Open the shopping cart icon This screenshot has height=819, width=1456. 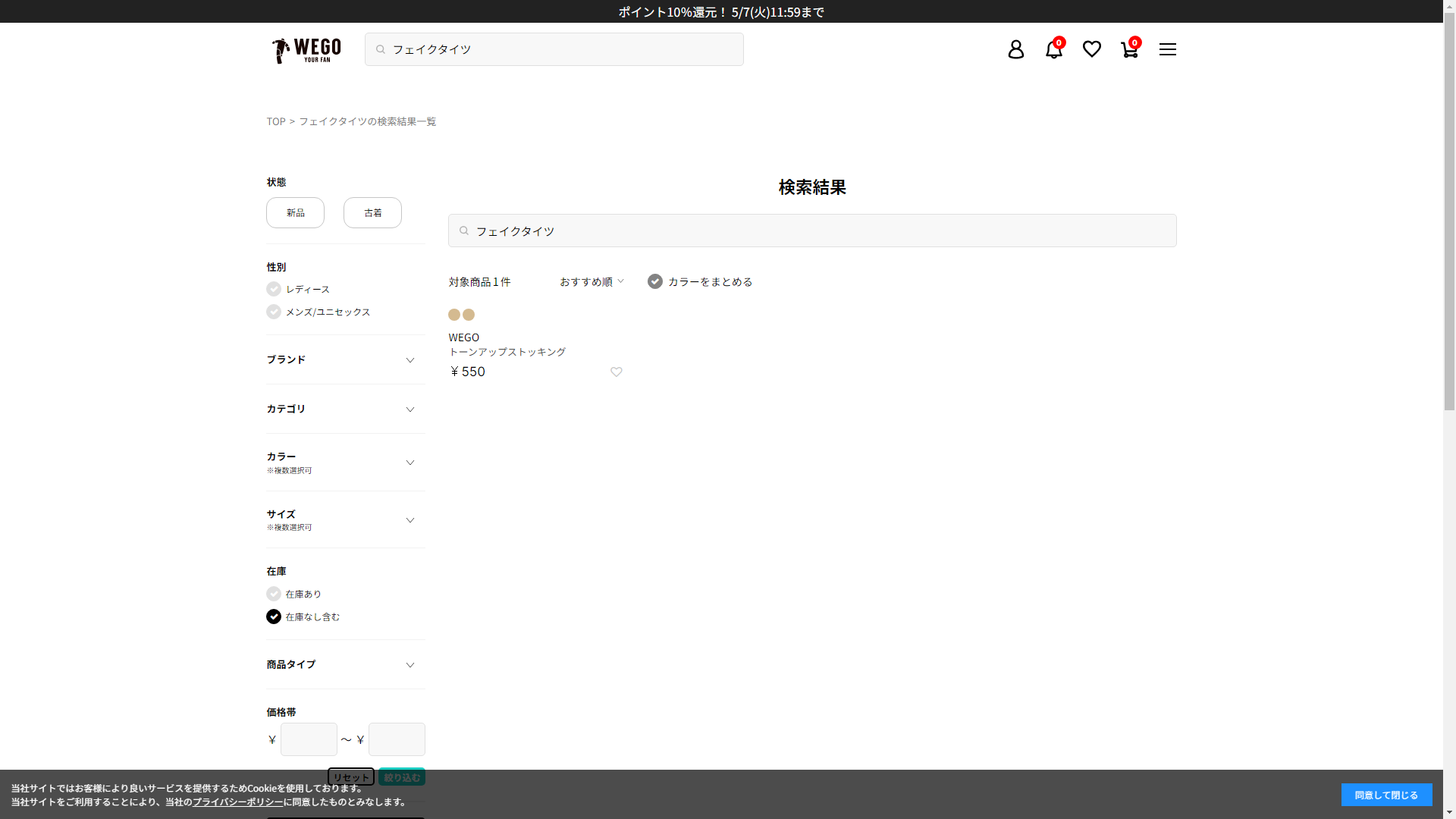click(x=1129, y=49)
